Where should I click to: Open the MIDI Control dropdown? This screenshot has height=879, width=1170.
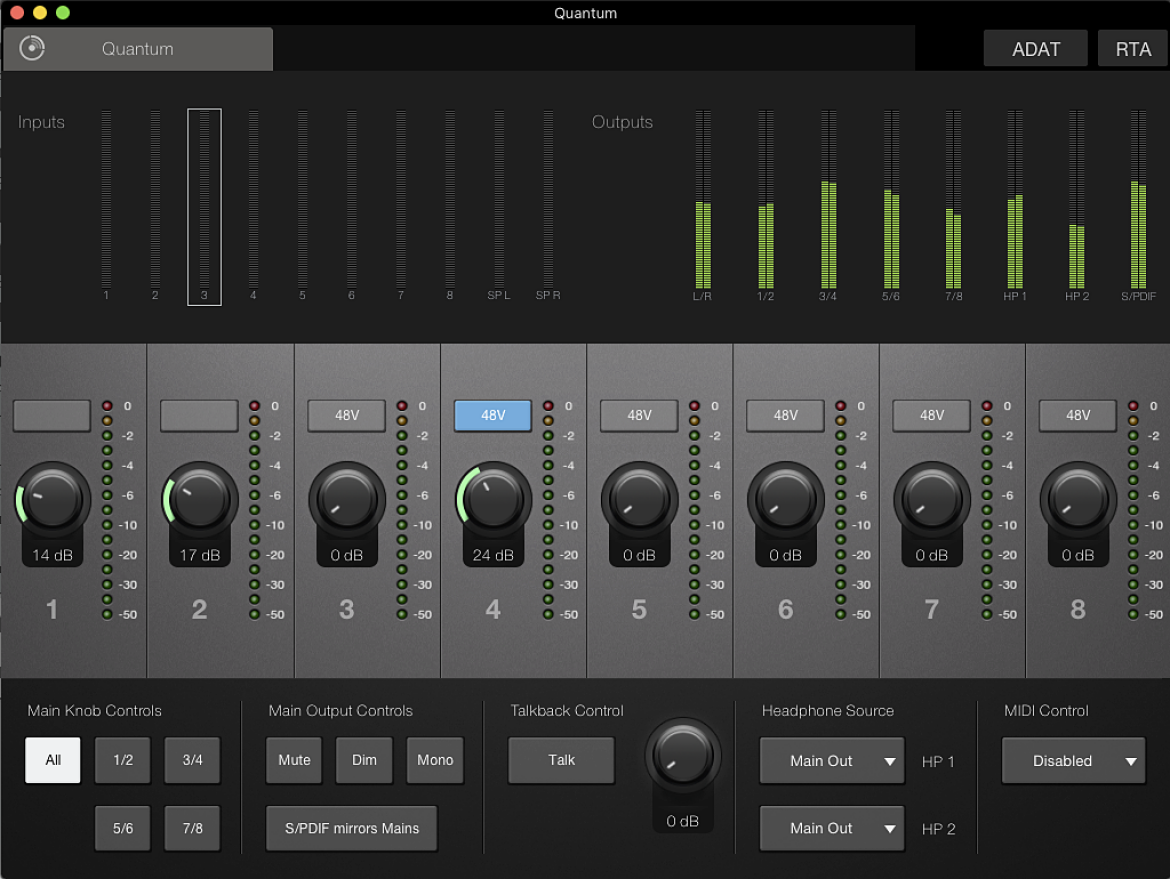tap(1073, 760)
